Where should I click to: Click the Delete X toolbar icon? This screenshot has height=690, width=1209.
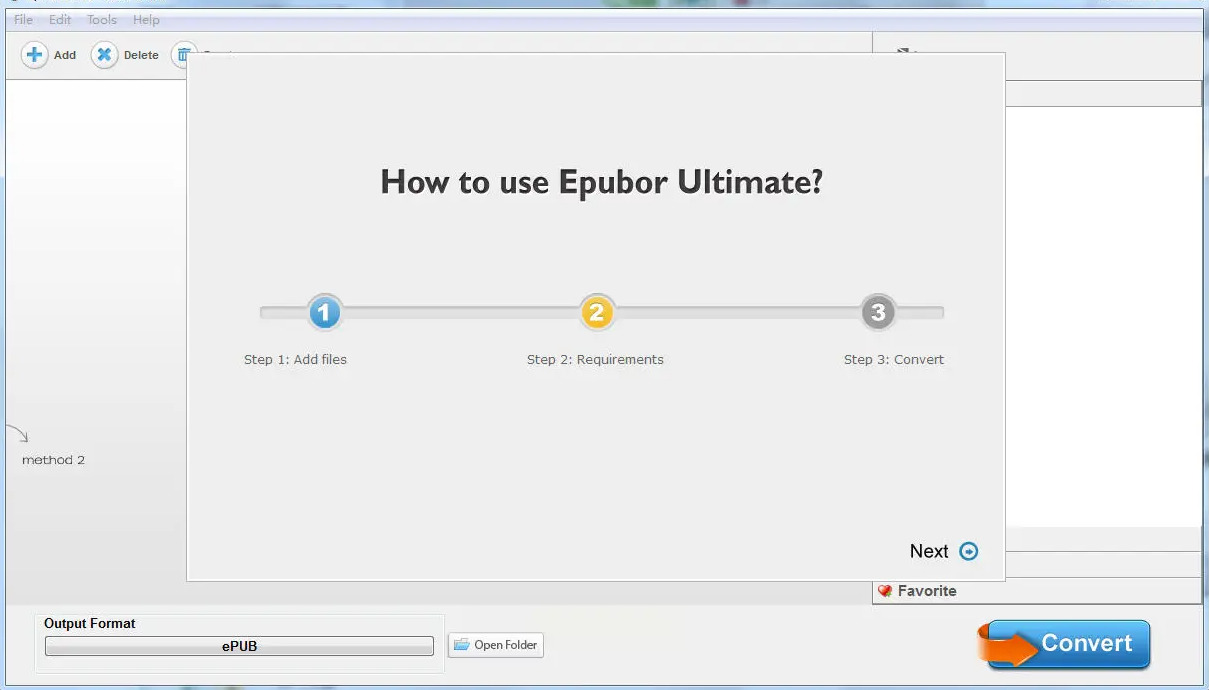tap(104, 55)
